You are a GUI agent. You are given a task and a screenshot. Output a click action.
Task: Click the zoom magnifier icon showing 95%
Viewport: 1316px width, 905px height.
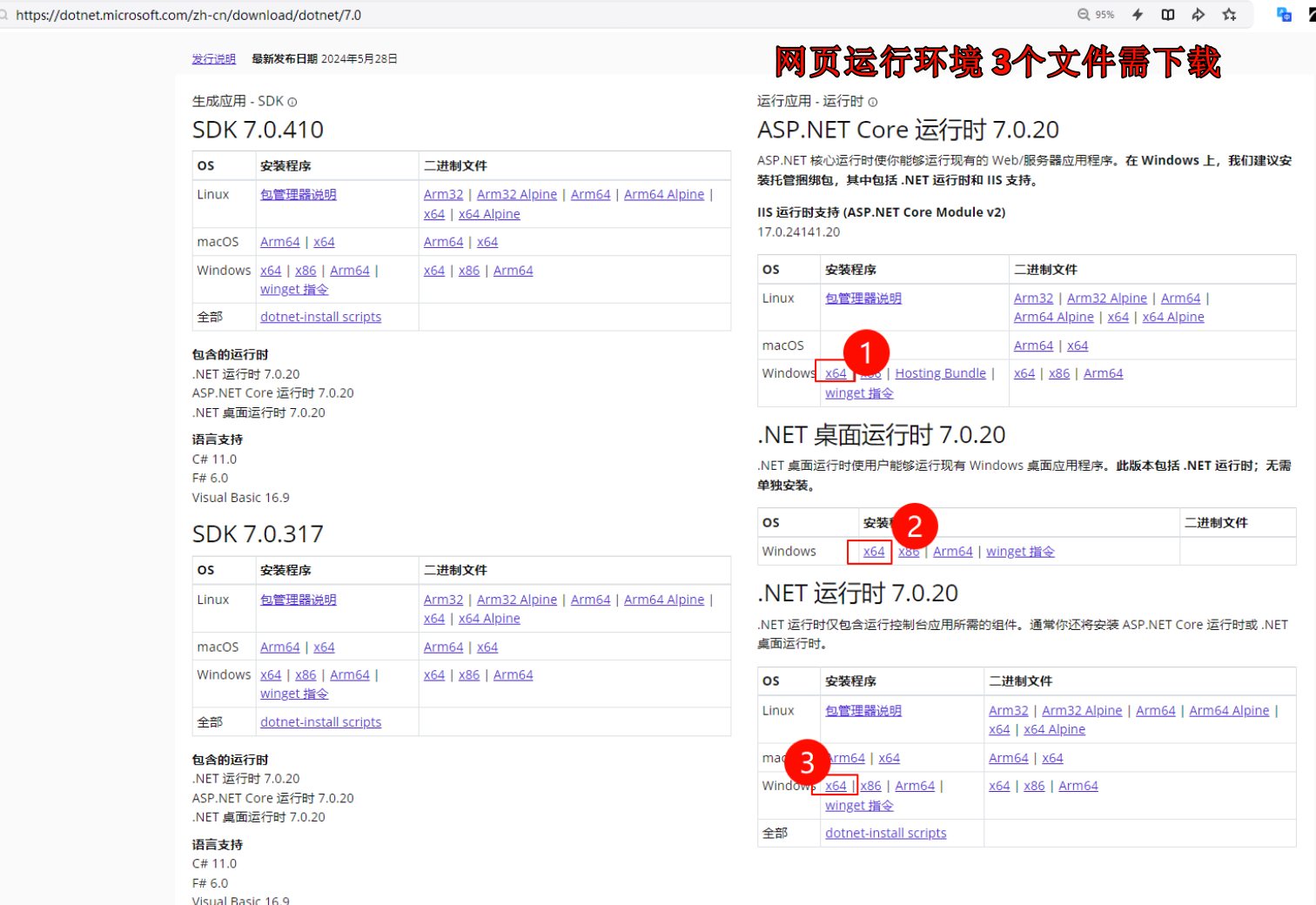pyautogui.click(x=1084, y=15)
